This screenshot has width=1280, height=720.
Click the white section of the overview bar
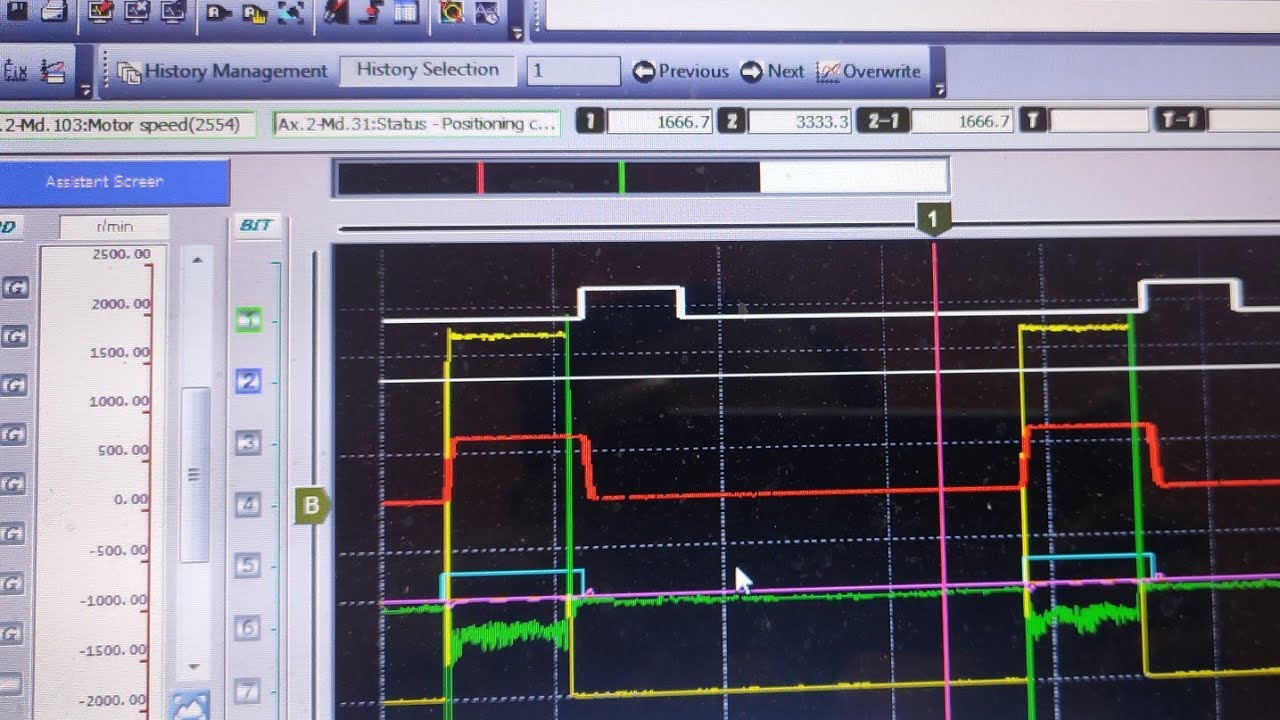pyautogui.click(x=853, y=177)
